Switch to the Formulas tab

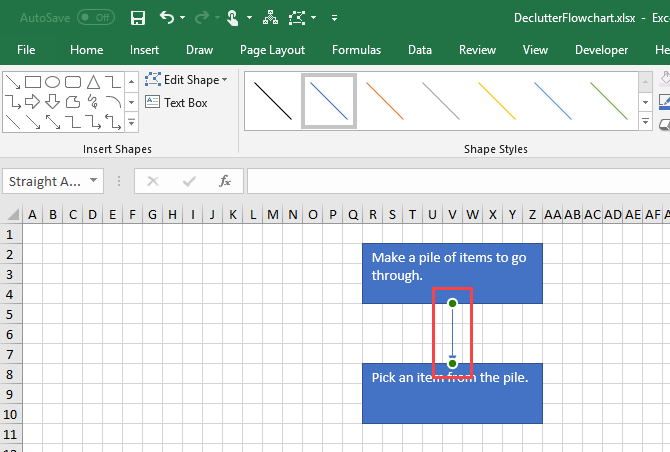coord(356,50)
